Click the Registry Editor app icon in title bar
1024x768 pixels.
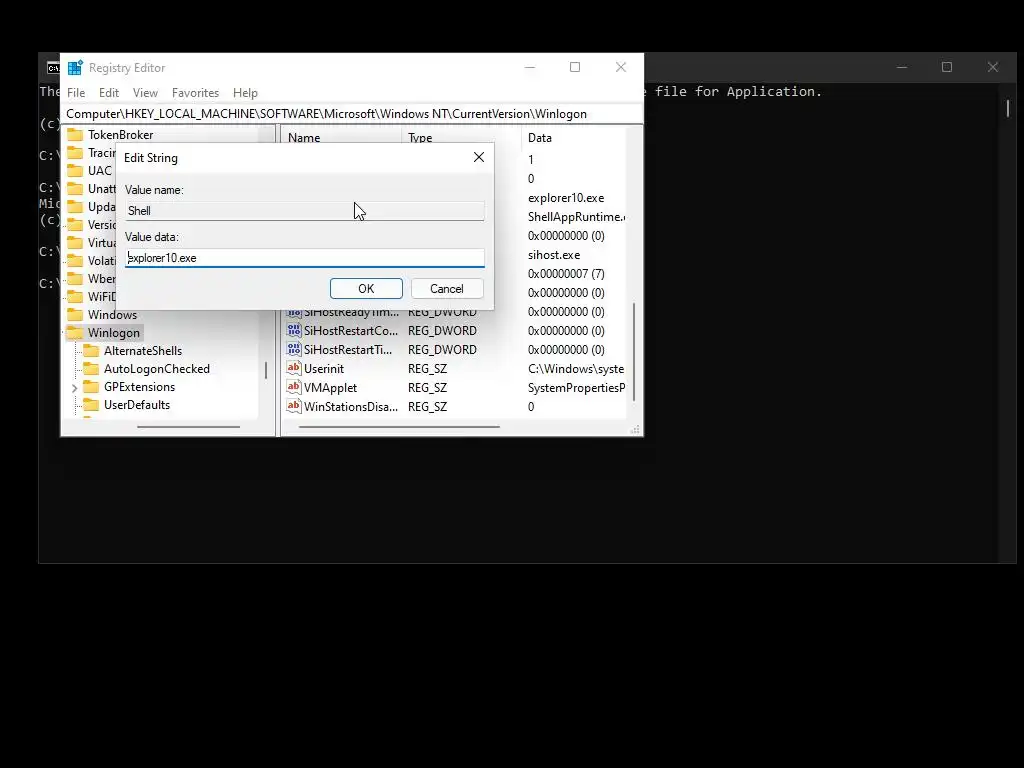[x=76, y=67]
